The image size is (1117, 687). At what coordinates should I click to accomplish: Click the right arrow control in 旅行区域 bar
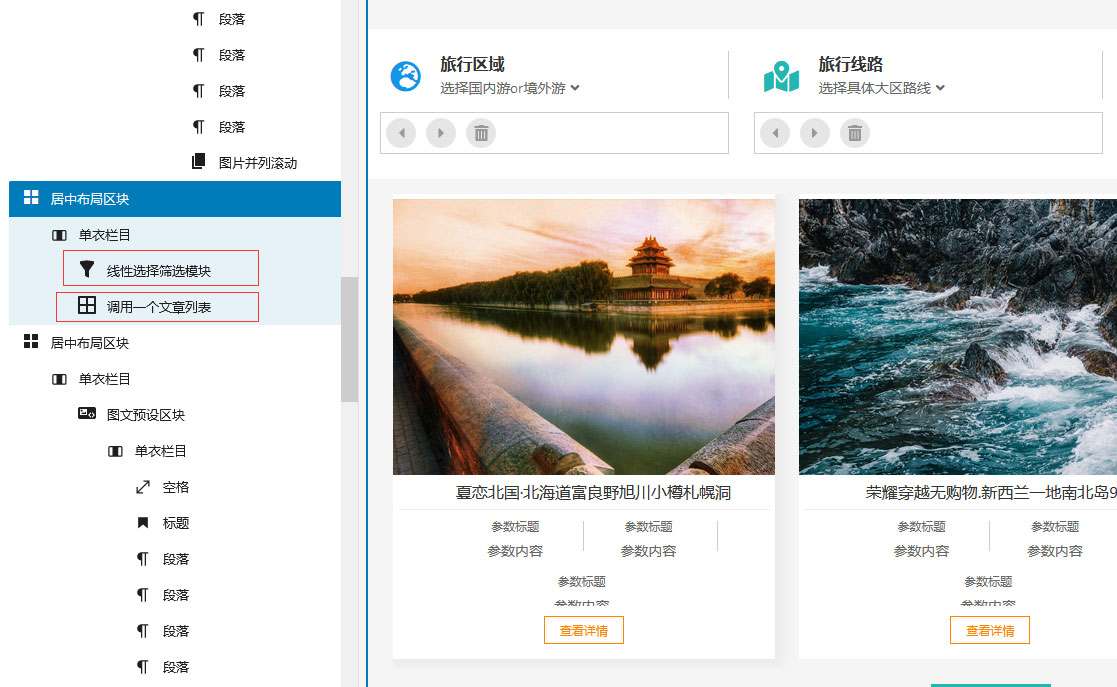coord(441,132)
